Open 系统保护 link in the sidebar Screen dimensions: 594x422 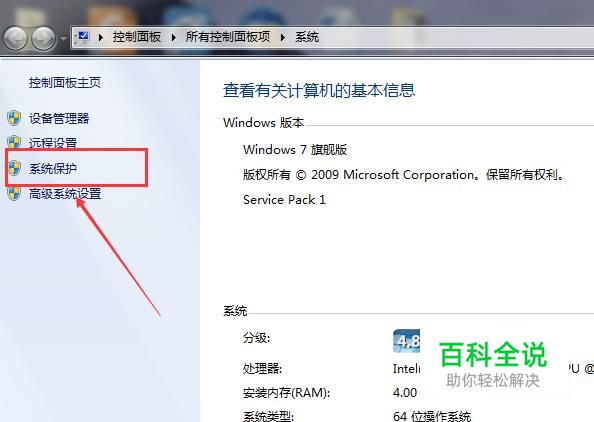(x=53, y=168)
